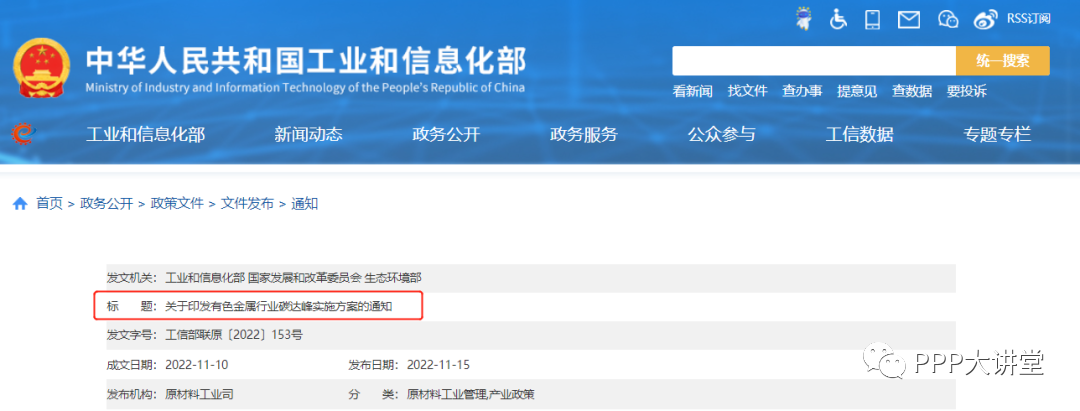Open the wheelchair accessibility mode icon
Image resolution: width=1080 pixels, height=411 pixels.
[x=838, y=18]
